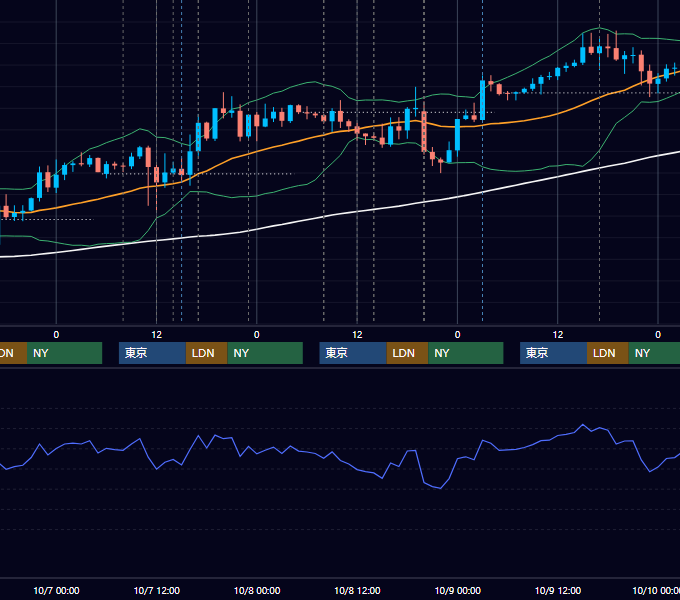
Task: Click the hour label 0 above 10/9 00:00
Action: [x=458, y=335]
